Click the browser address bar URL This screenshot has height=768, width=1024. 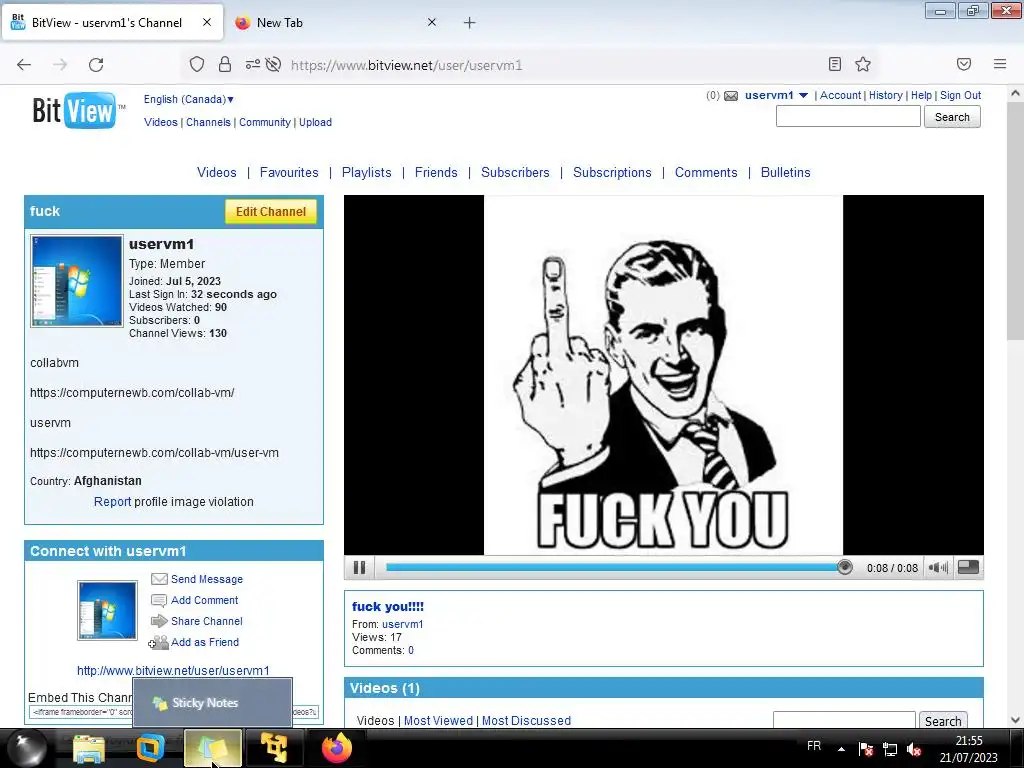click(x=406, y=65)
